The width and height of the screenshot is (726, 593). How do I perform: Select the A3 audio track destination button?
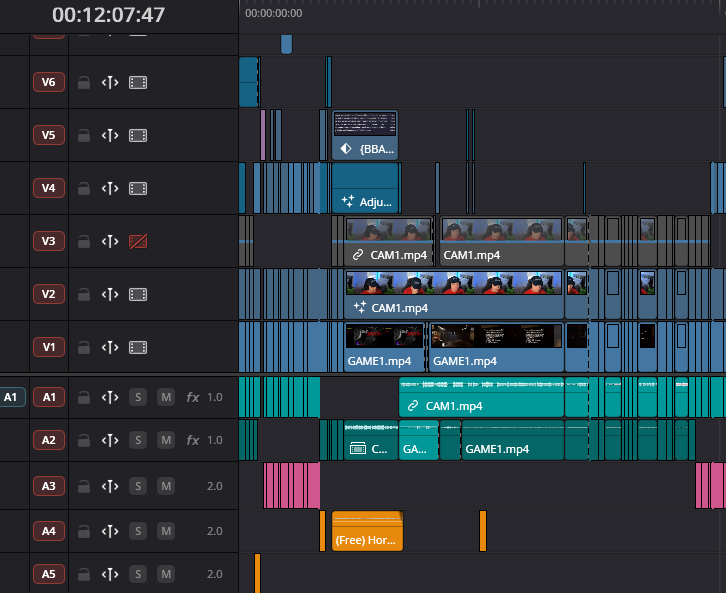pos(49,486)
